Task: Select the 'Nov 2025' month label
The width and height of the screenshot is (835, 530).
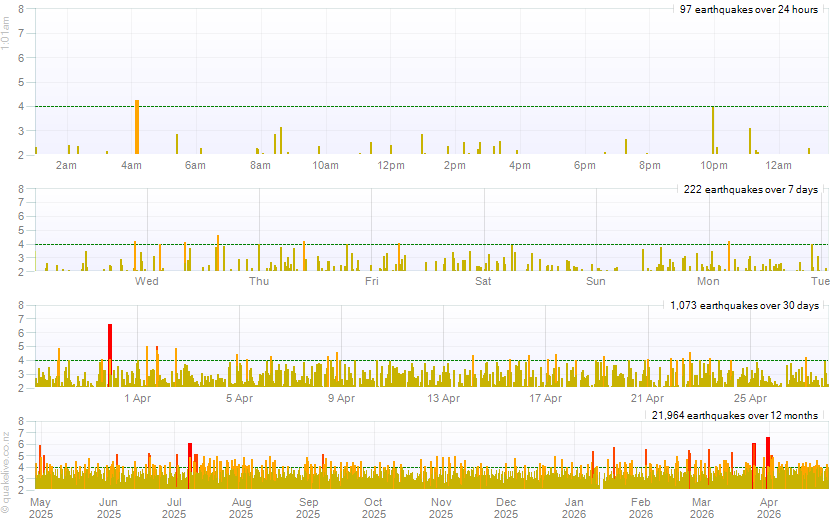Action: click(441, 508)
